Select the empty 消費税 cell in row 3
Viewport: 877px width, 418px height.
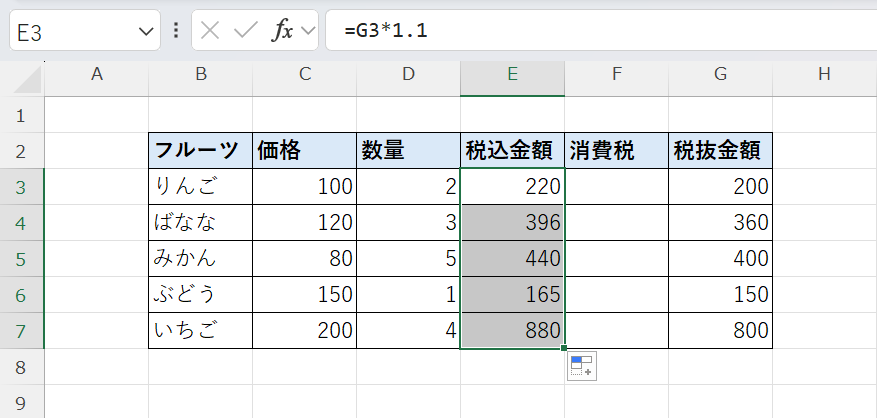(616, 186)
